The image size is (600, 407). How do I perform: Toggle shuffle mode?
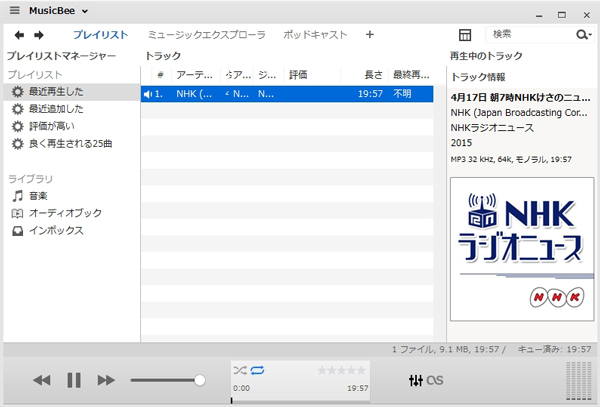click(240, 370)
